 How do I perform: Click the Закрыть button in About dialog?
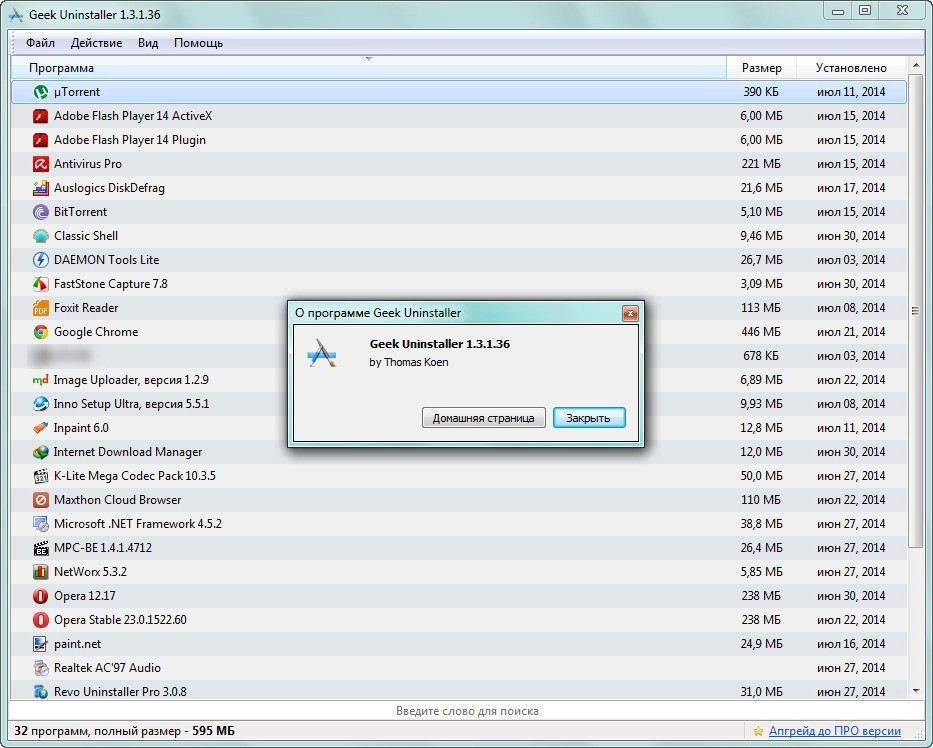[x=588, y=418]
